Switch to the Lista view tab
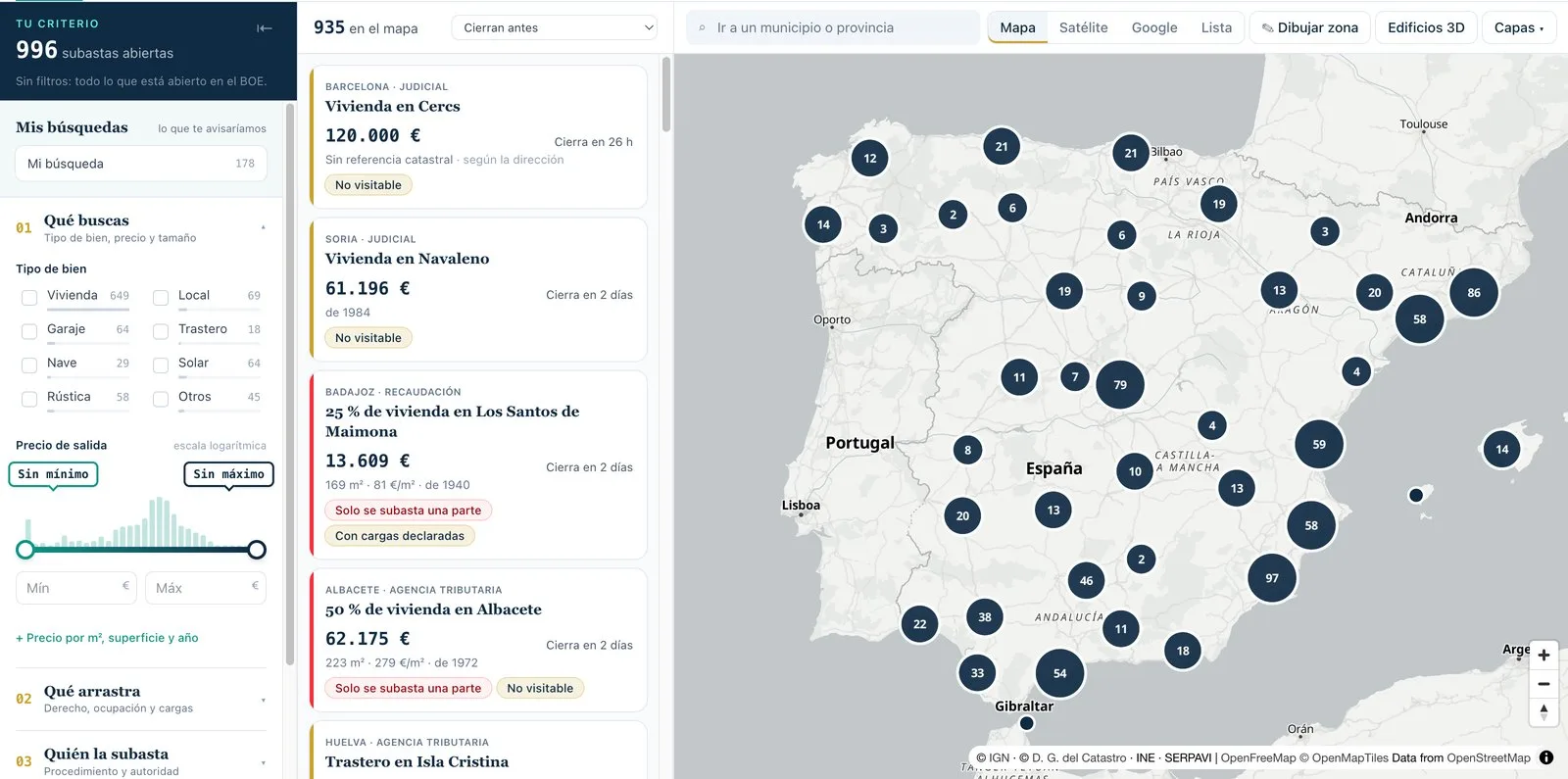The width and height of the screenshot is (1568, 779). tap(1216, 27)
